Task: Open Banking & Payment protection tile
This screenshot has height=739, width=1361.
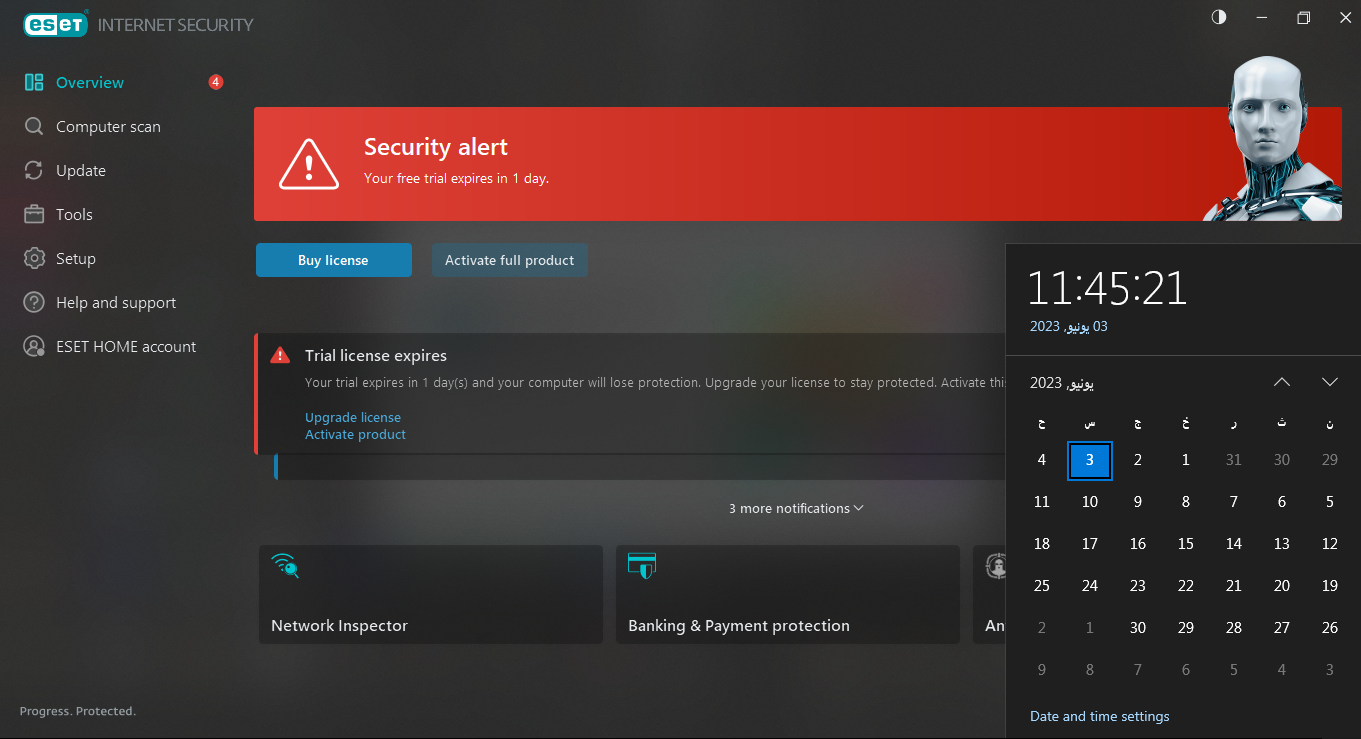Action: pyautogui.click(x=788, y=594)
